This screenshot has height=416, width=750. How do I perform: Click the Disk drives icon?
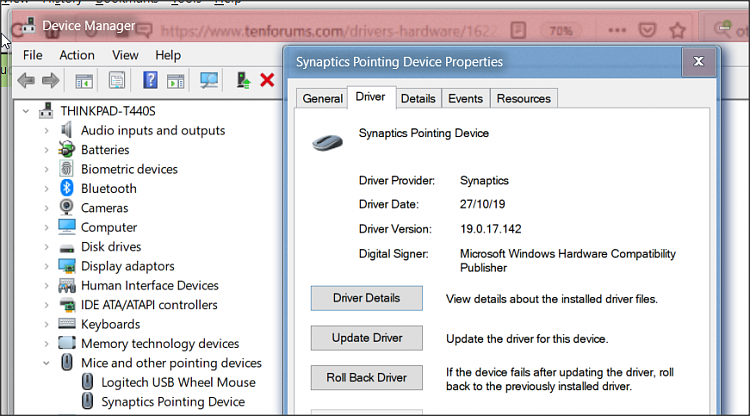(66, 248)
